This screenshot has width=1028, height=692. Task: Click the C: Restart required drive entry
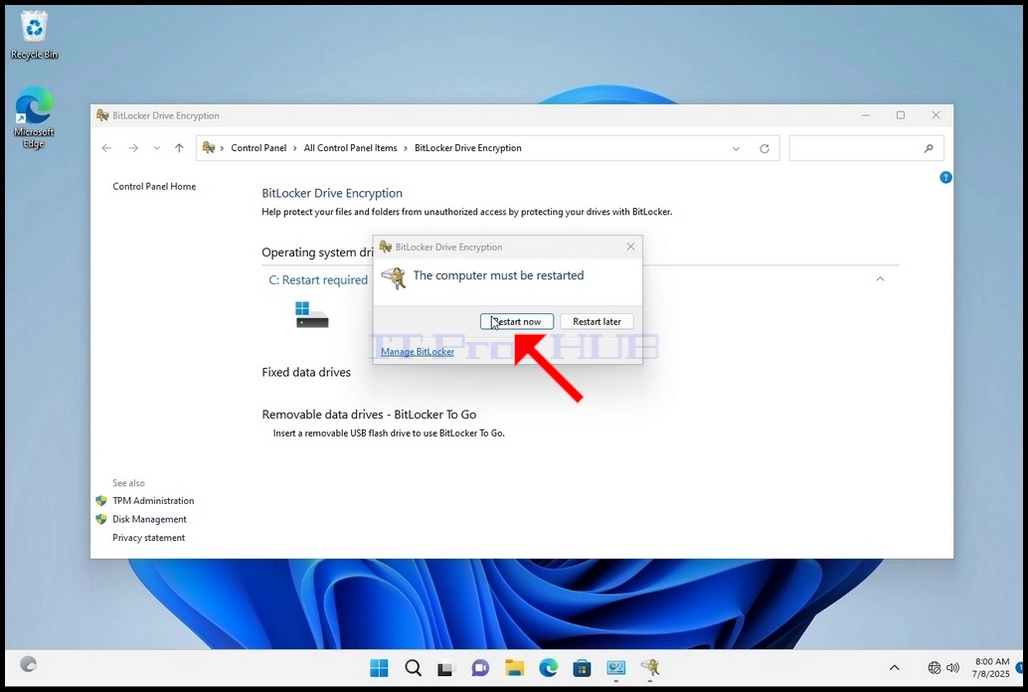pyautogui.click(x=318, y=280)
